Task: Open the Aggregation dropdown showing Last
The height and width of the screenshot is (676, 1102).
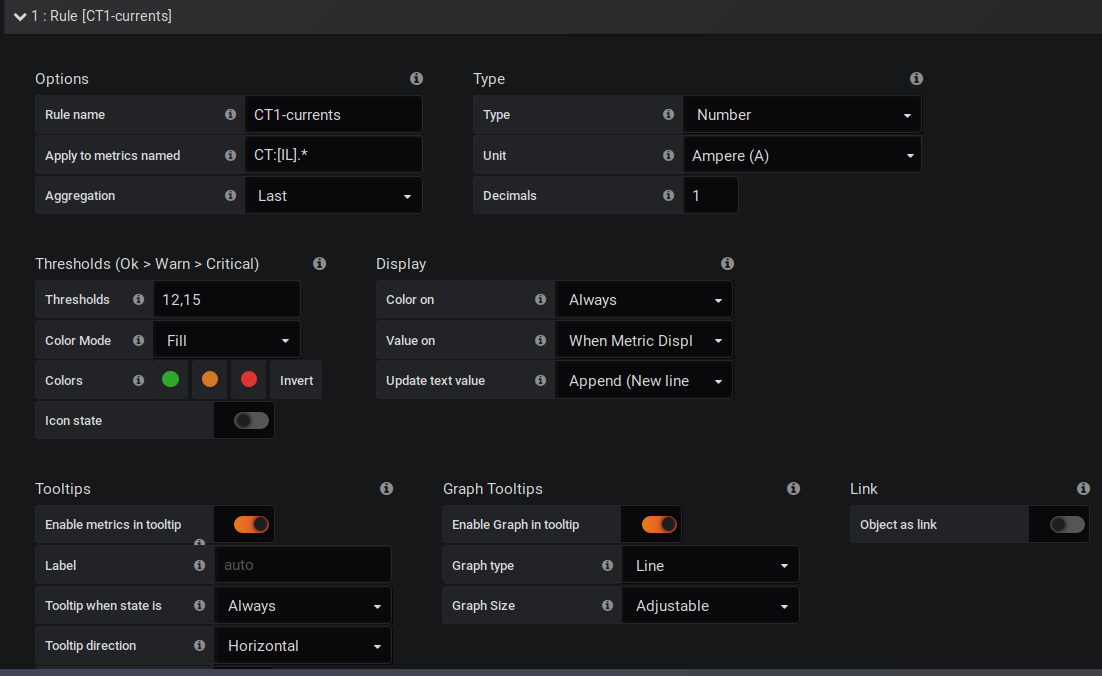Action: click(333, 195)
